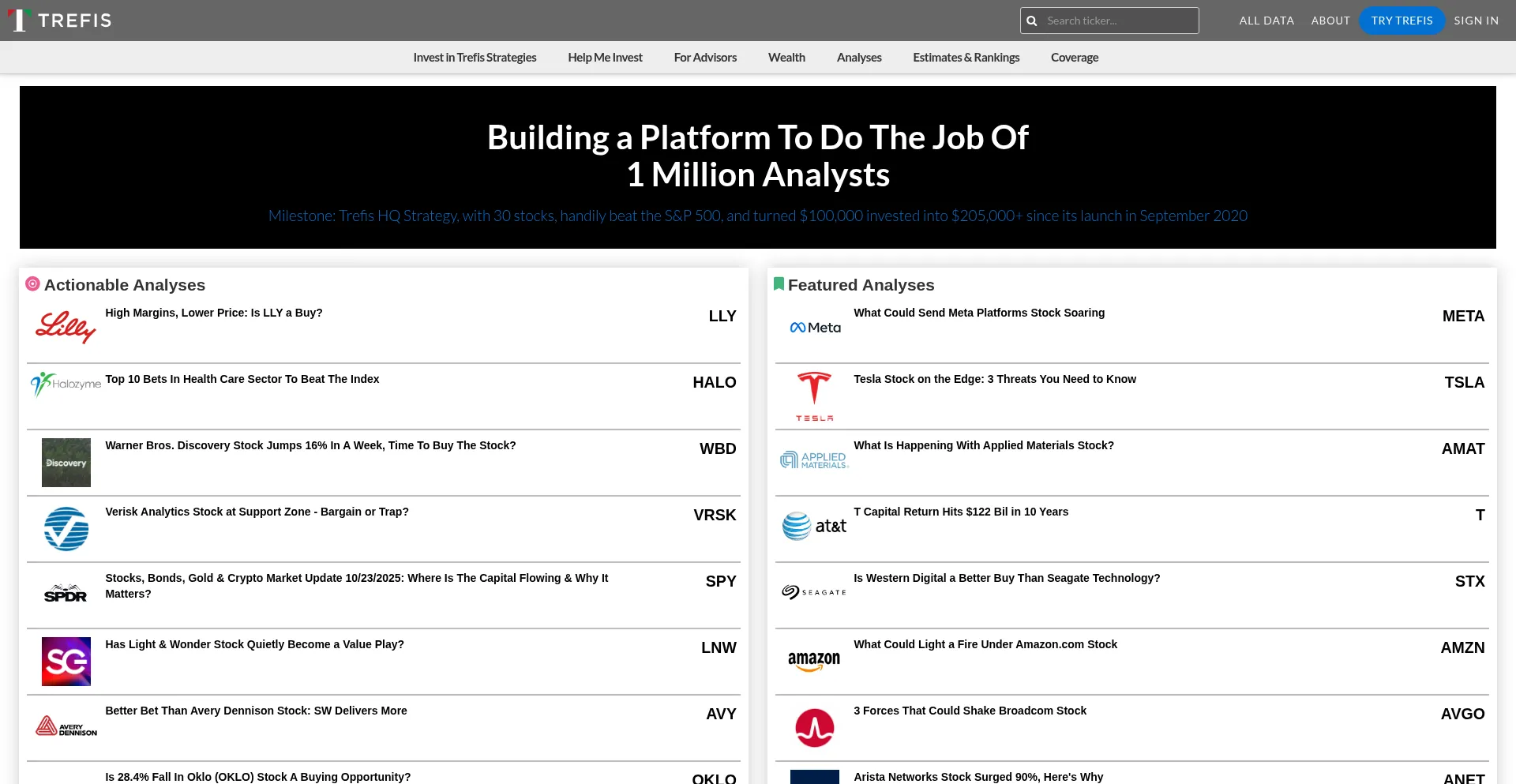Open the Invest in Trefis Strategies menu

point(475,58)
